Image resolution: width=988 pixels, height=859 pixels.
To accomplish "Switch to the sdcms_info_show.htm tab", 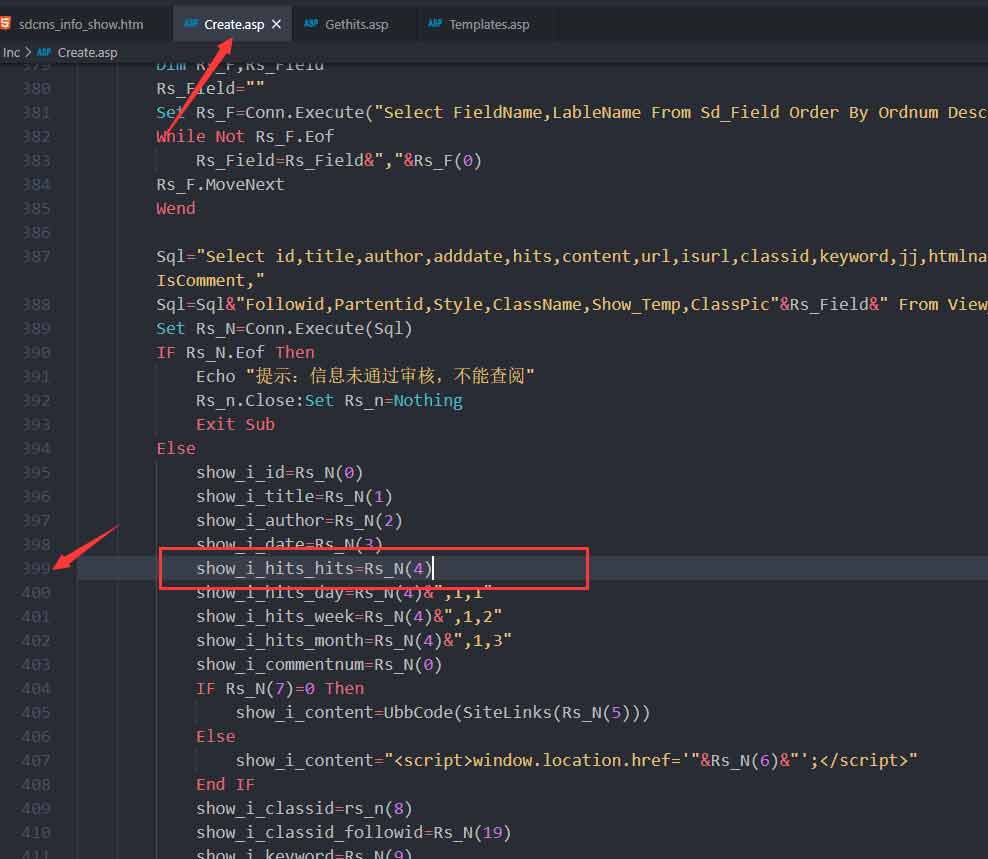I will [x=81, y=25].
